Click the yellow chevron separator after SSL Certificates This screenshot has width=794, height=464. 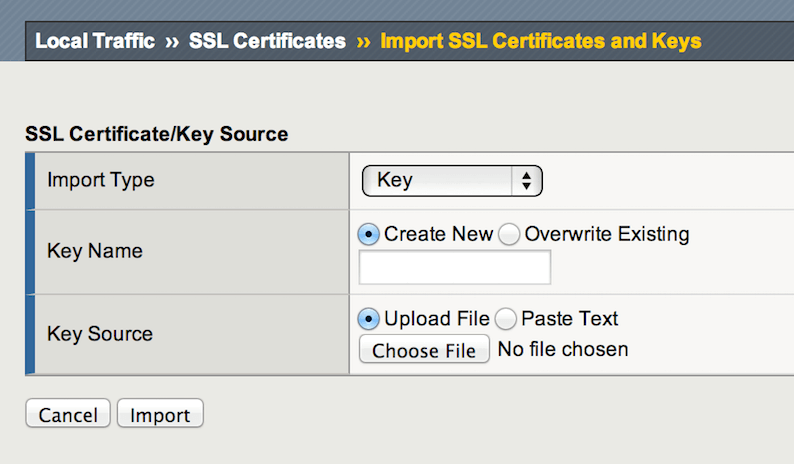[x=363, y=41]
